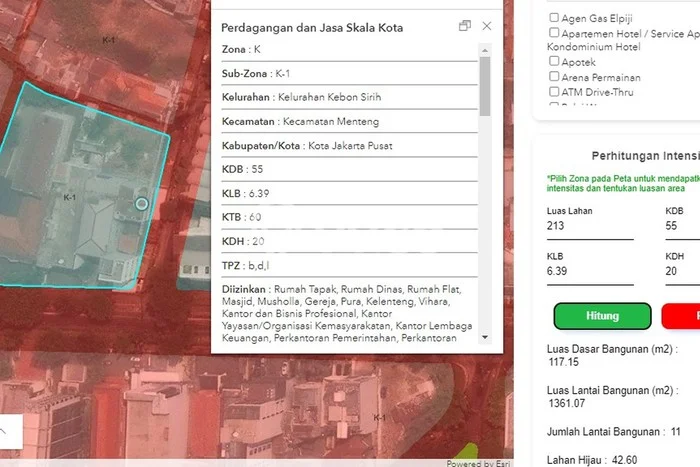Click the green Hitung button

pyautogui.click(x=602, y=316)
